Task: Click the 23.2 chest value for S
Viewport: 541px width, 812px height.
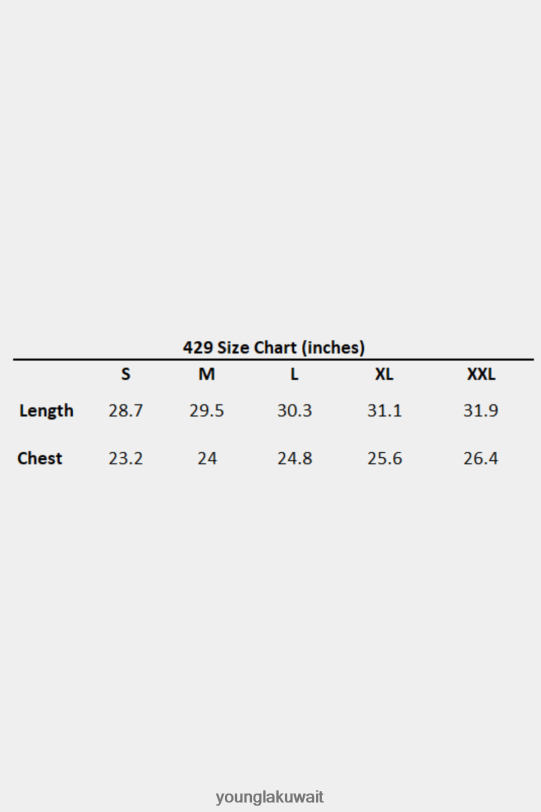Action: click(126, 458)
